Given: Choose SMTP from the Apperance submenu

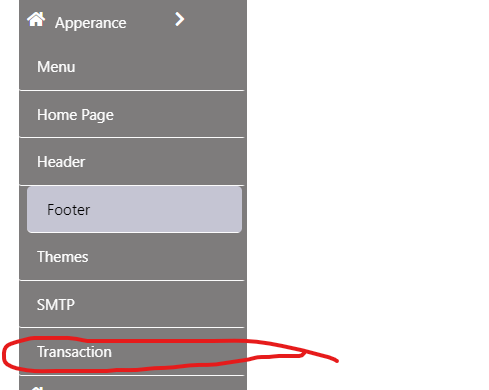Looking at the screenshot, I should 133,304.
